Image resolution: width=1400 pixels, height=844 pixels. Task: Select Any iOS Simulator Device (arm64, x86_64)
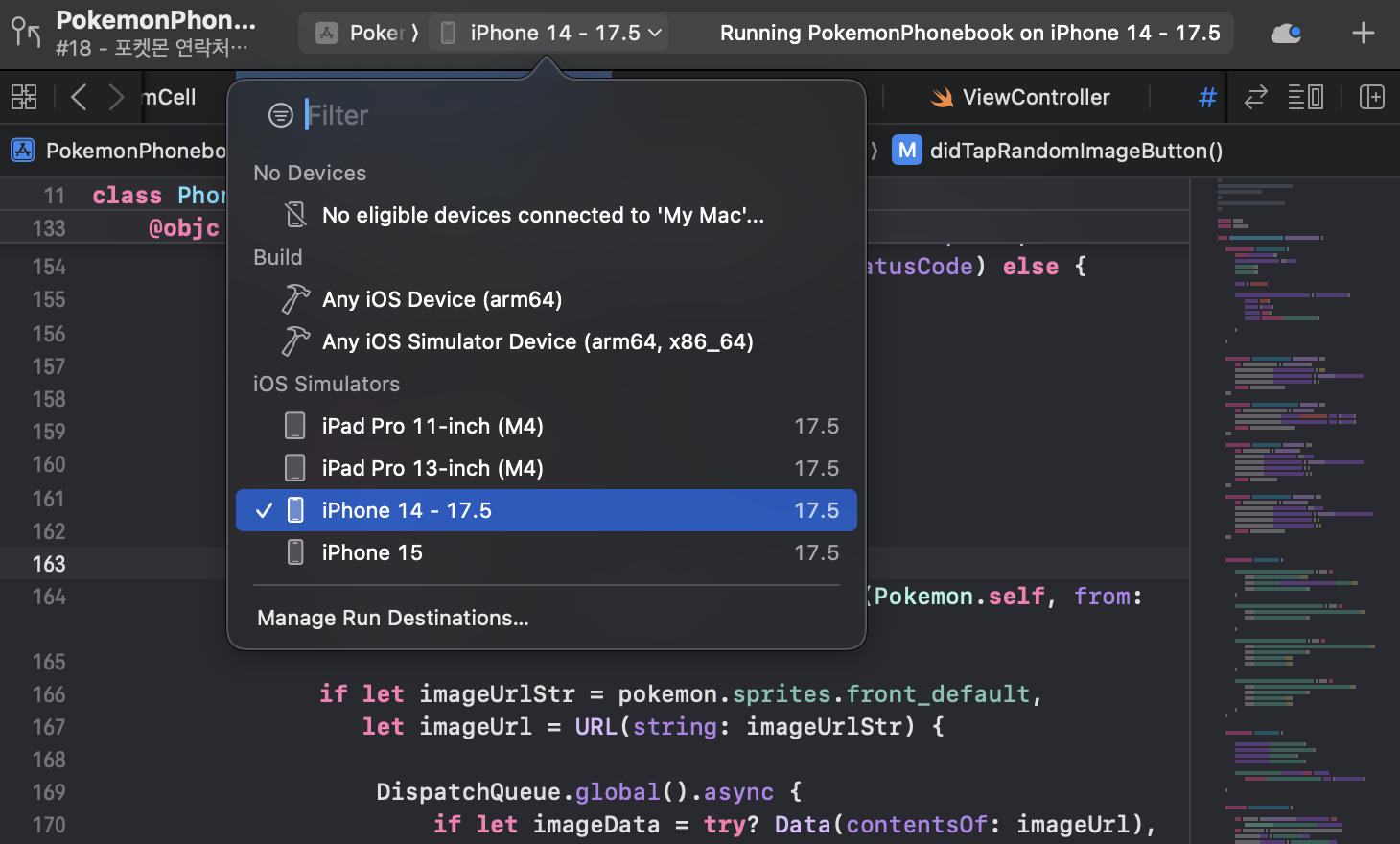[x=547, y=341]
